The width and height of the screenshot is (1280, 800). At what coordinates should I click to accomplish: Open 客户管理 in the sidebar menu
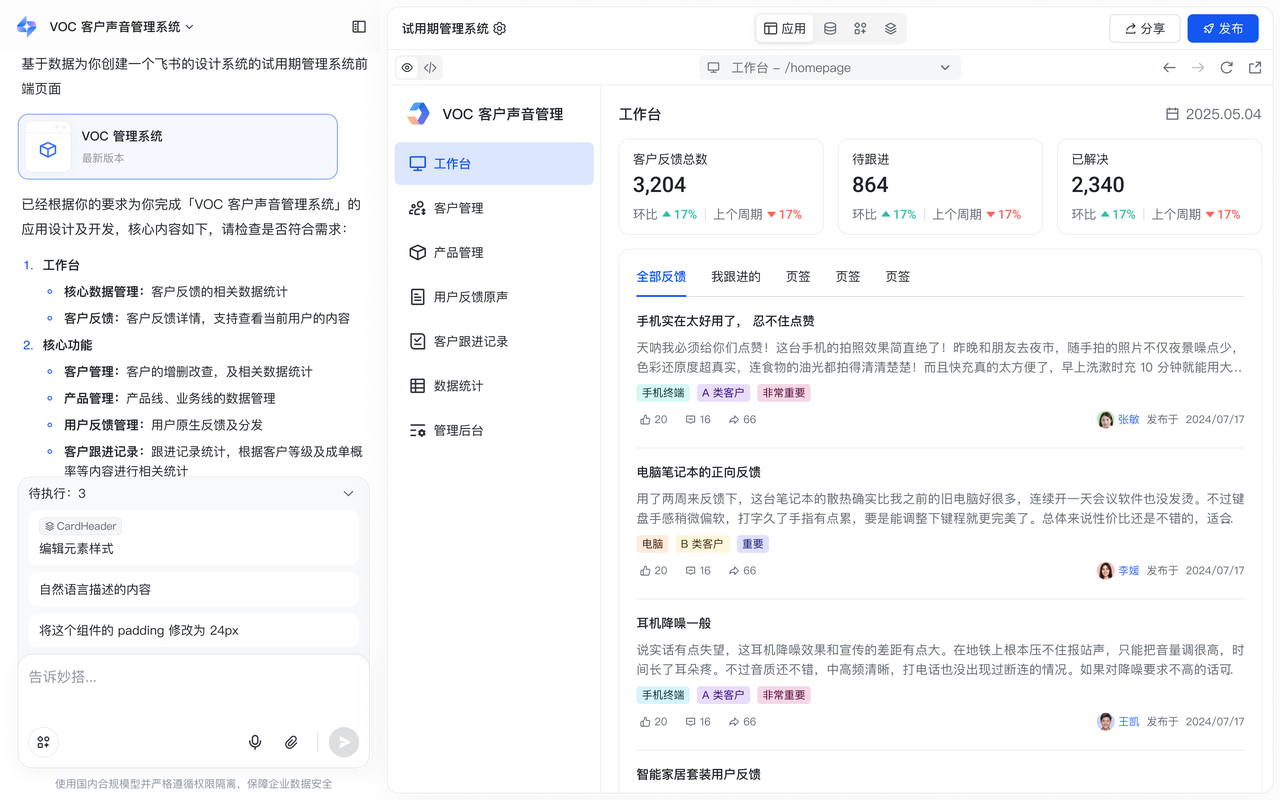[458, 208]
